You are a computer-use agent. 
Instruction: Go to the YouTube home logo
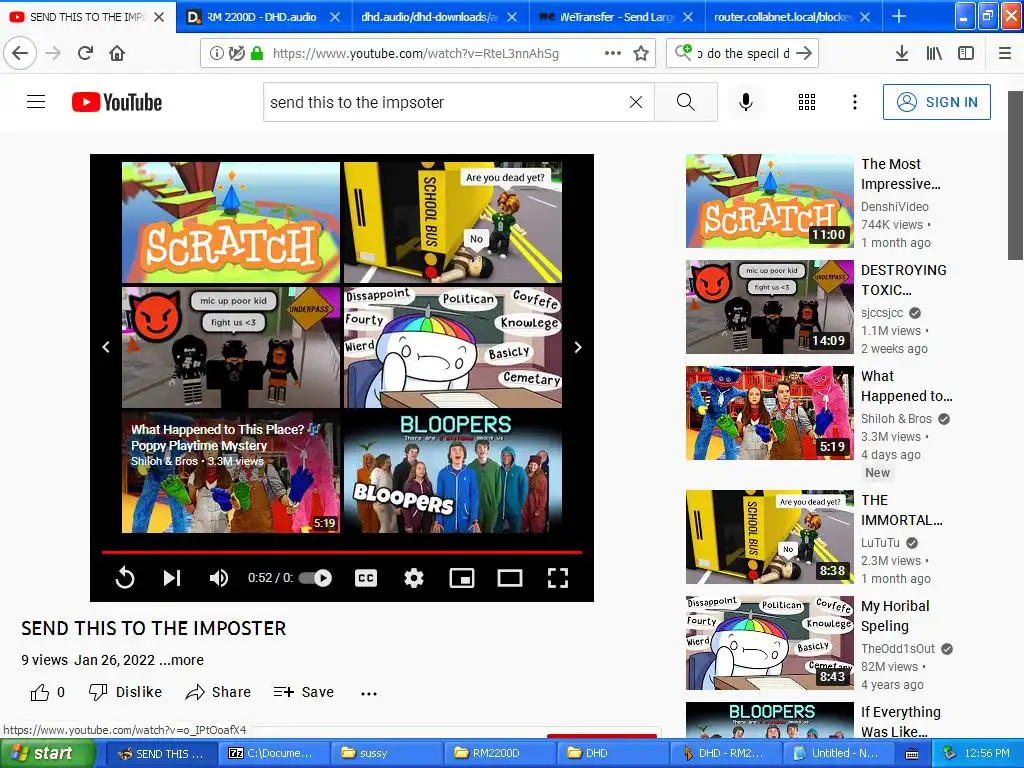tap(117, 102)
